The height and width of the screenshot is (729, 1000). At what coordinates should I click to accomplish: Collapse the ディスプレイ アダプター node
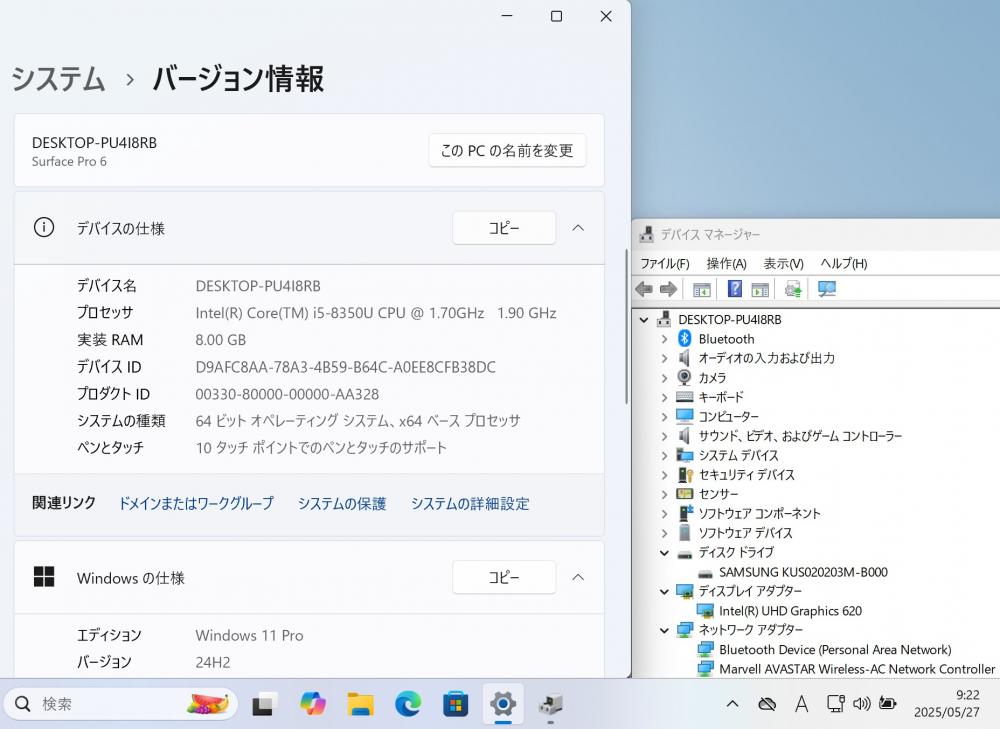pos(665,592)
